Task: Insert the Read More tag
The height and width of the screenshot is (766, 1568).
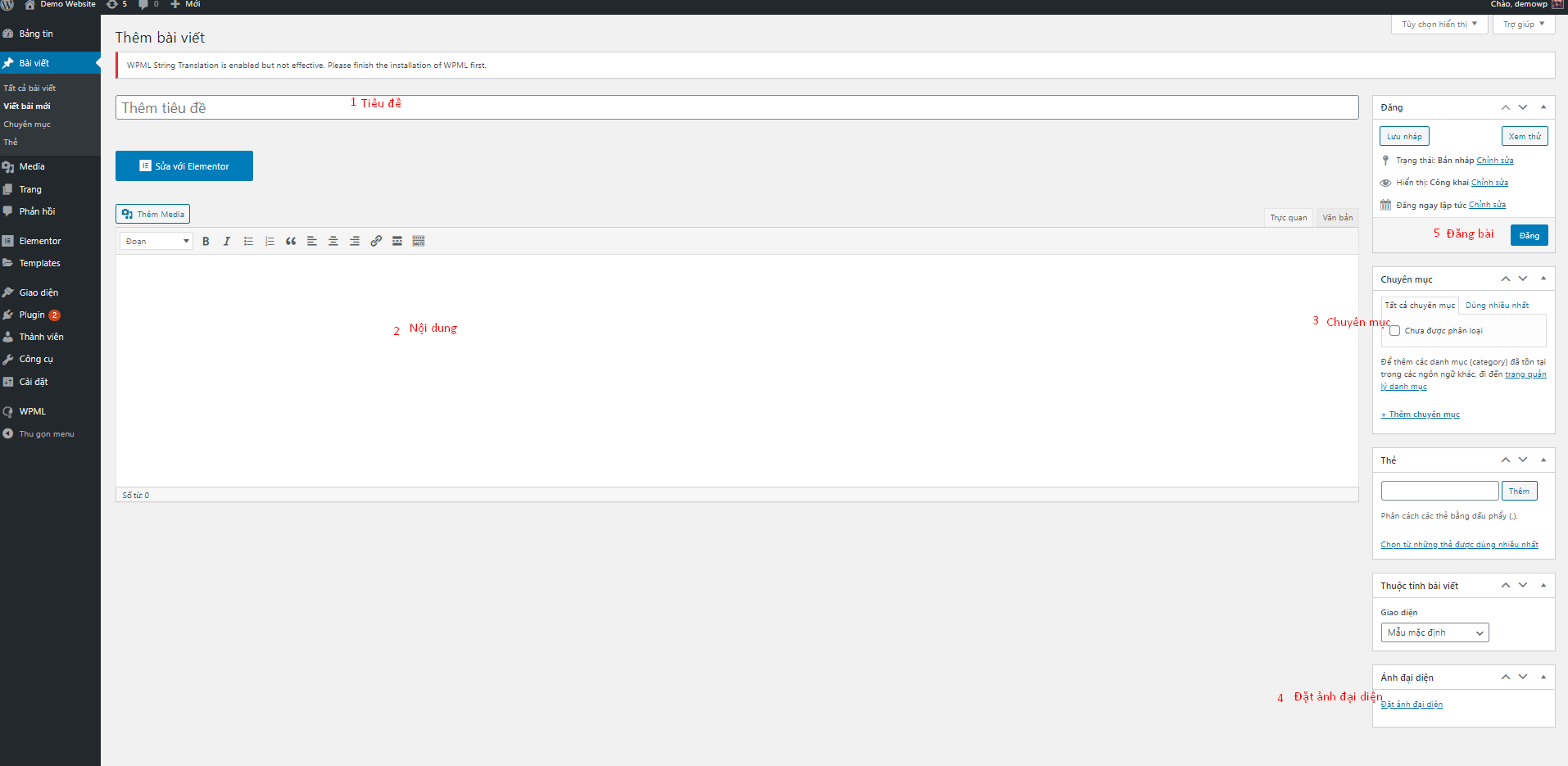Action: click(397, 241)
